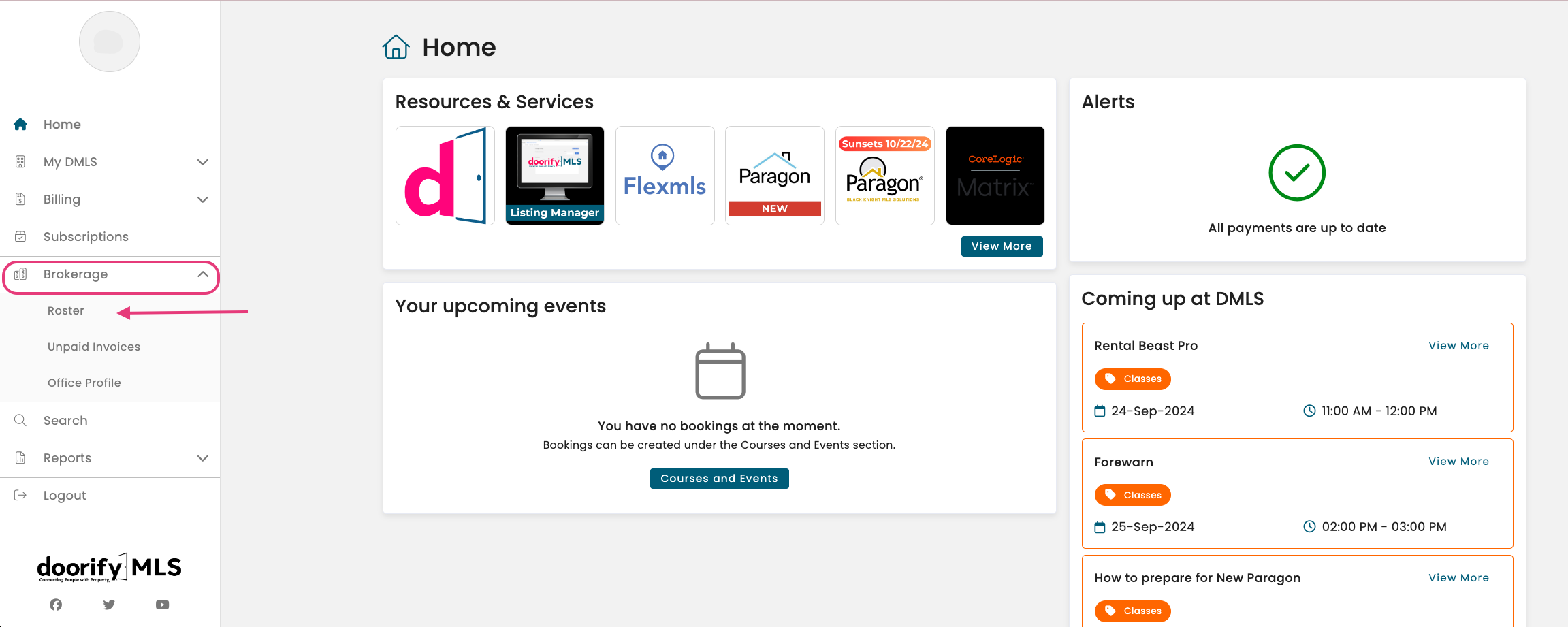
Task: Click the Reports file icon
Action: click(20, 457)
